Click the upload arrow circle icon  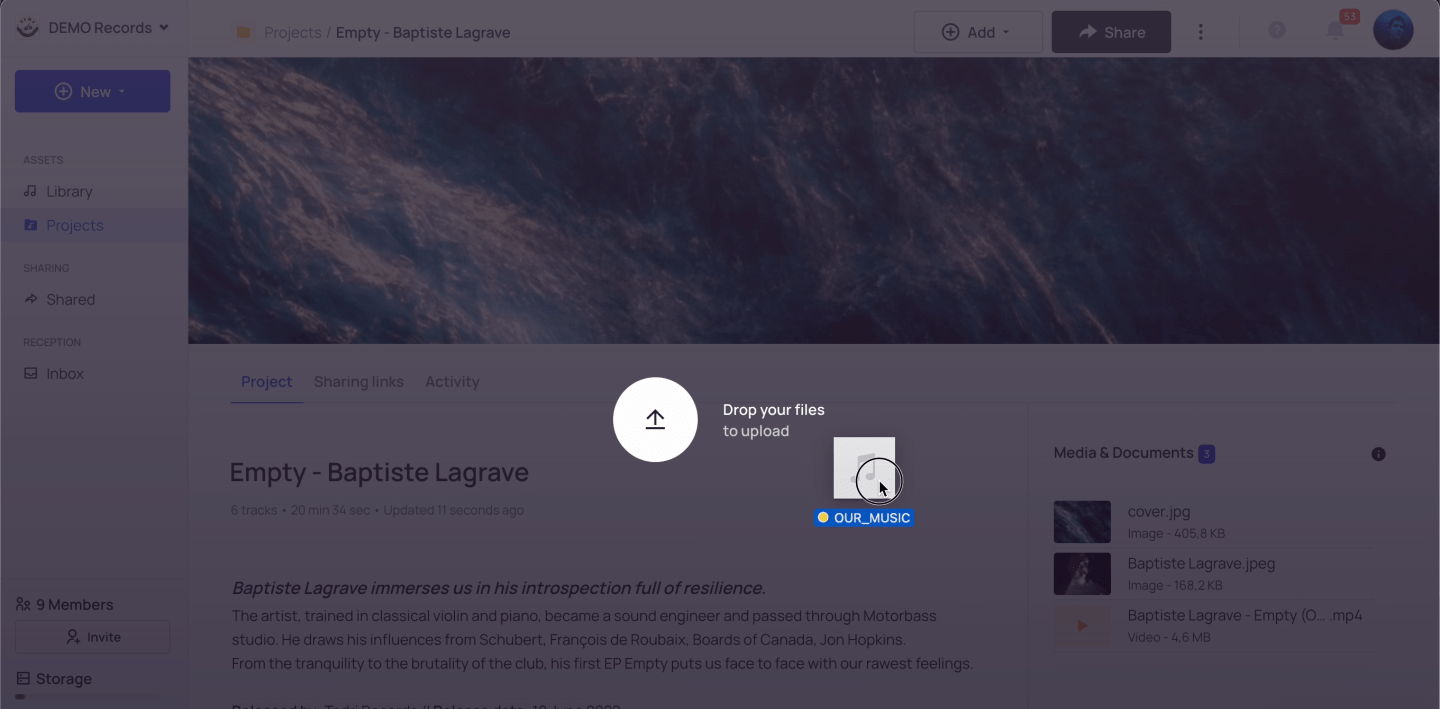[655, 420]
